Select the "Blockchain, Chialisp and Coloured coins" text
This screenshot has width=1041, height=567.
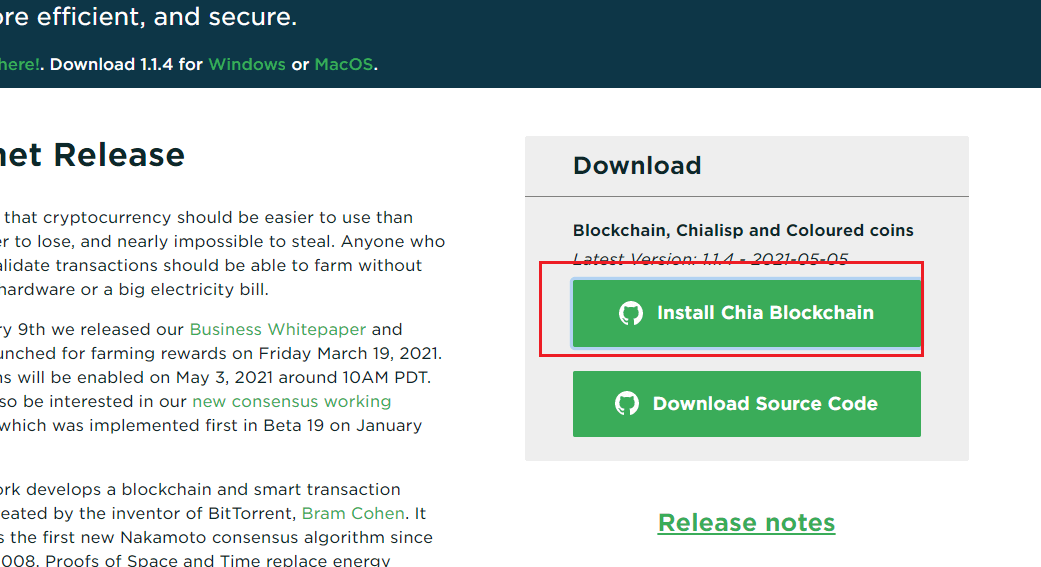click(x=743, y=230)
